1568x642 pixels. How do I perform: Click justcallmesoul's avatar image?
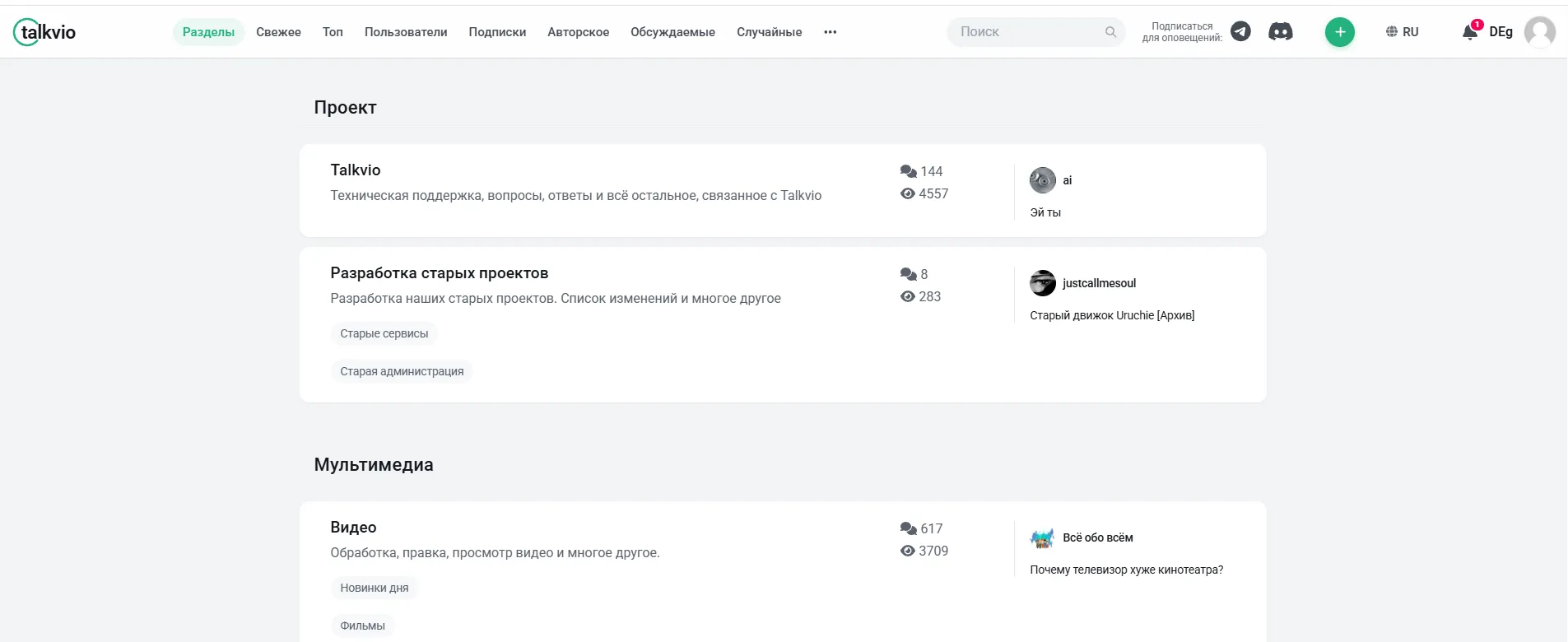[1042, 283]
